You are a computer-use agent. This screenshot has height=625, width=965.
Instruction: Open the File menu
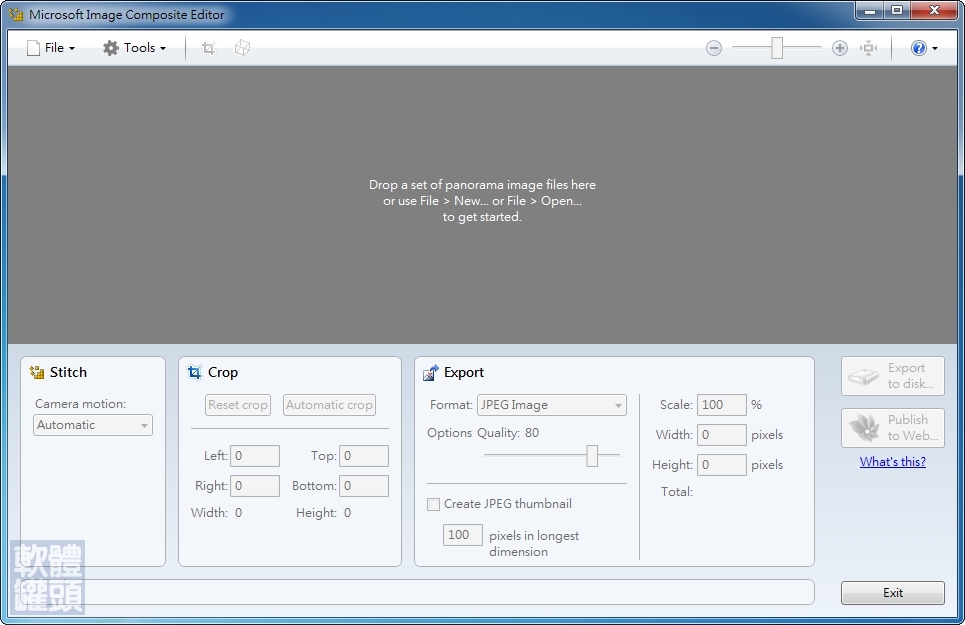[x=50, y=48]
